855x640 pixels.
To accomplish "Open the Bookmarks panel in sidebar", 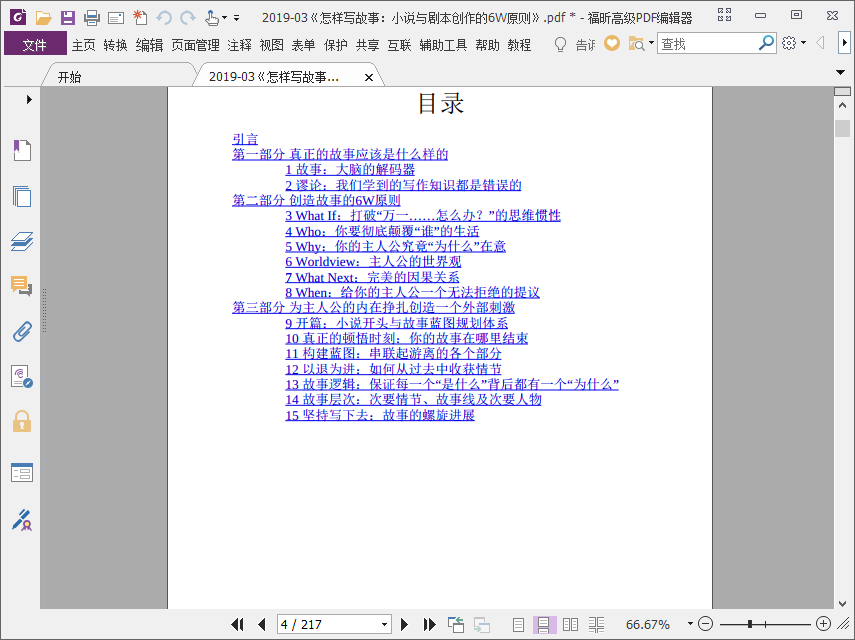I will point(22,150).
